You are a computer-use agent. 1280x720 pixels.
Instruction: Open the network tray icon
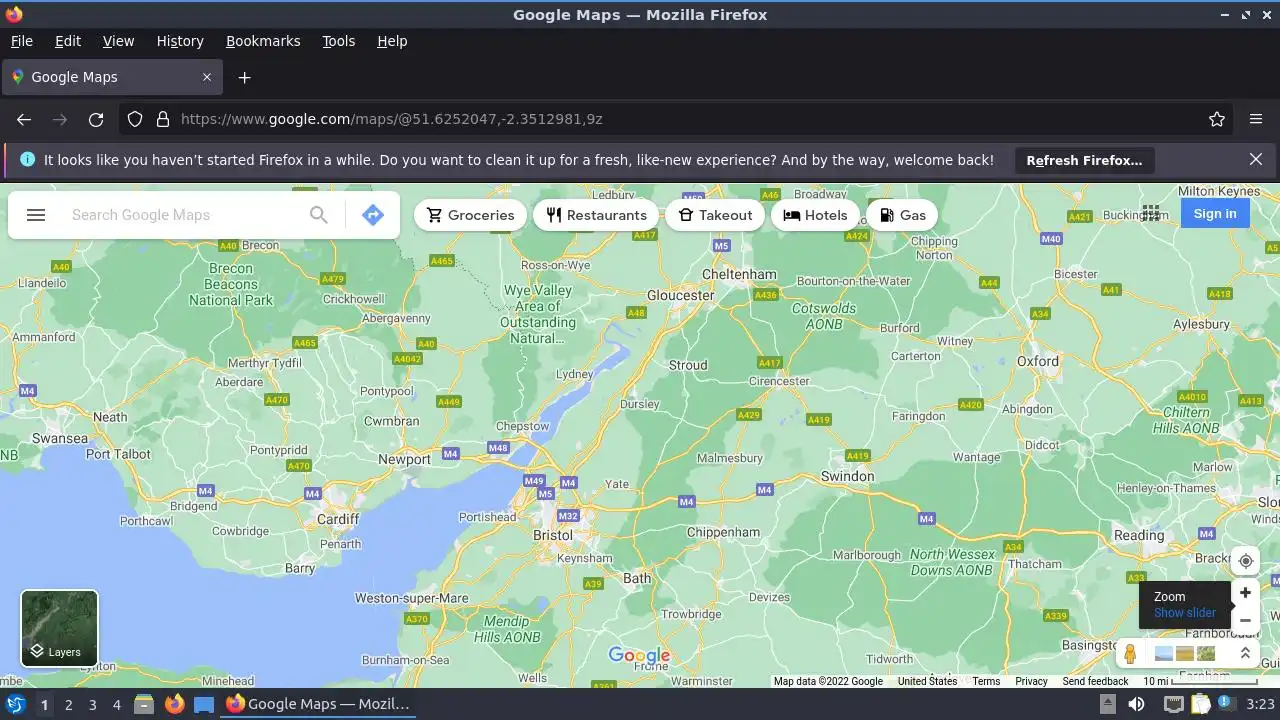(1174, 704)
